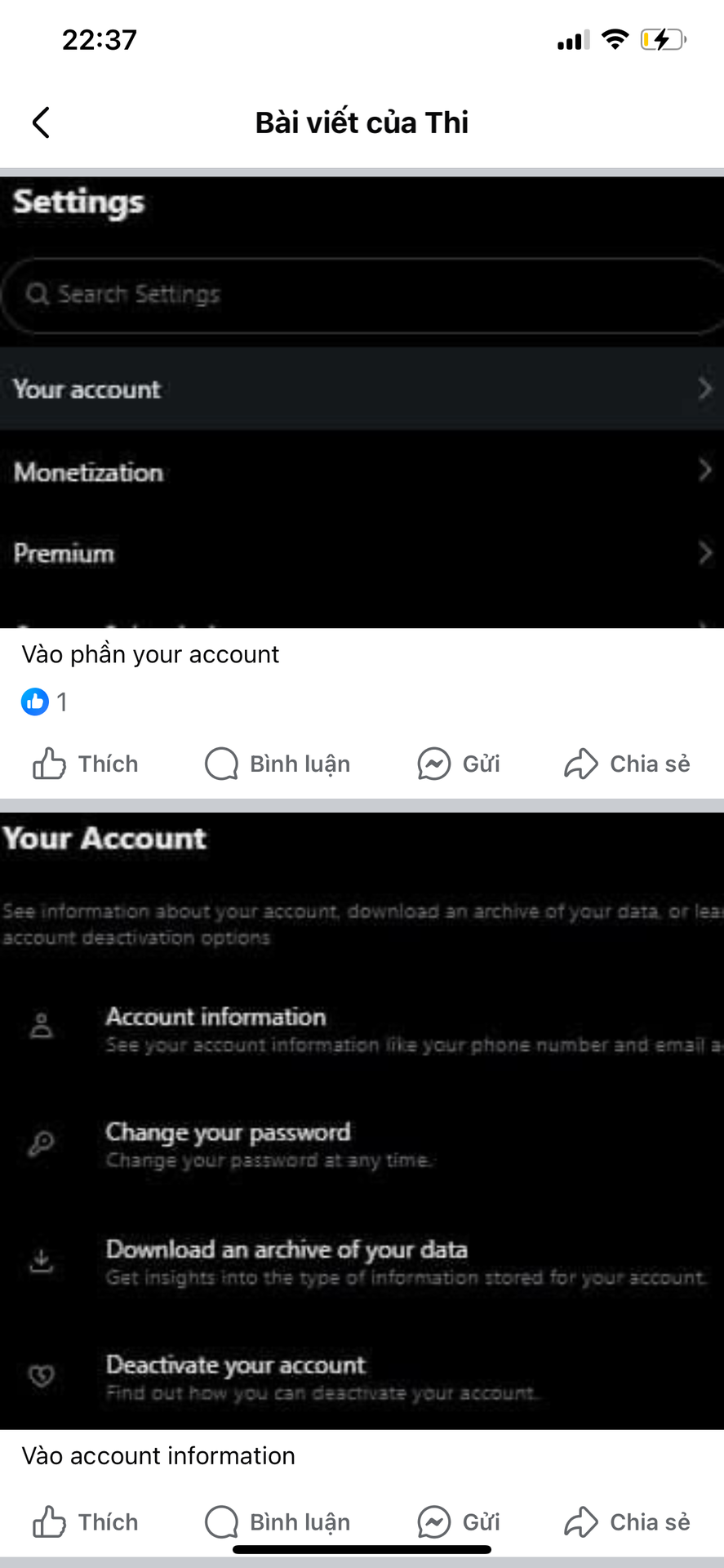Viewport: 724px width, 1568px height.
Task: Send first post via Messenger icon
Action: (459, 764)
